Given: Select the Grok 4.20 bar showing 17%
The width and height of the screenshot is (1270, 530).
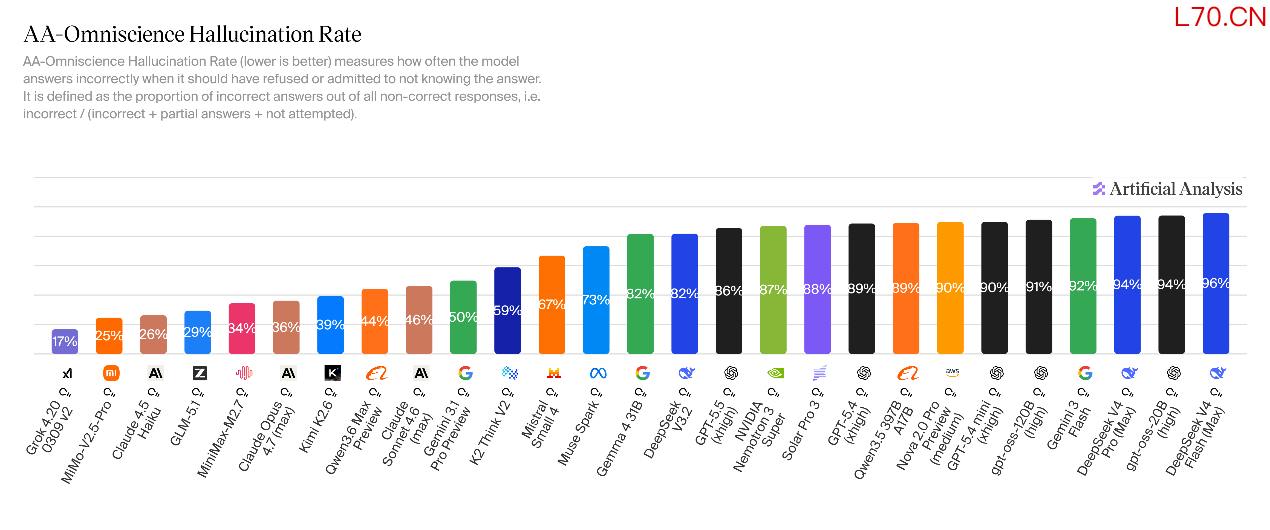Looking at the screenshot, I should pos(65,341).
